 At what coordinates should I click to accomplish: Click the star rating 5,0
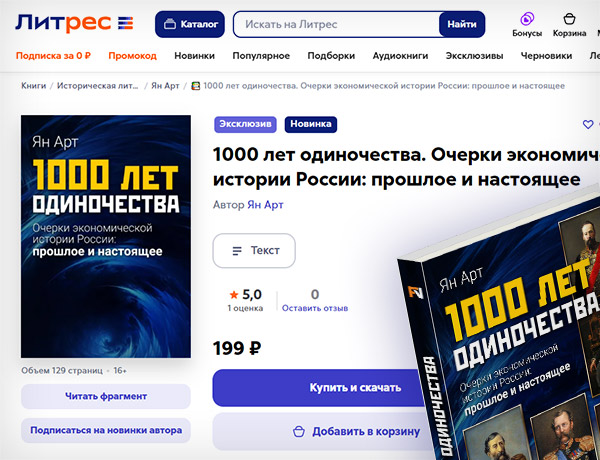[245, 295]
